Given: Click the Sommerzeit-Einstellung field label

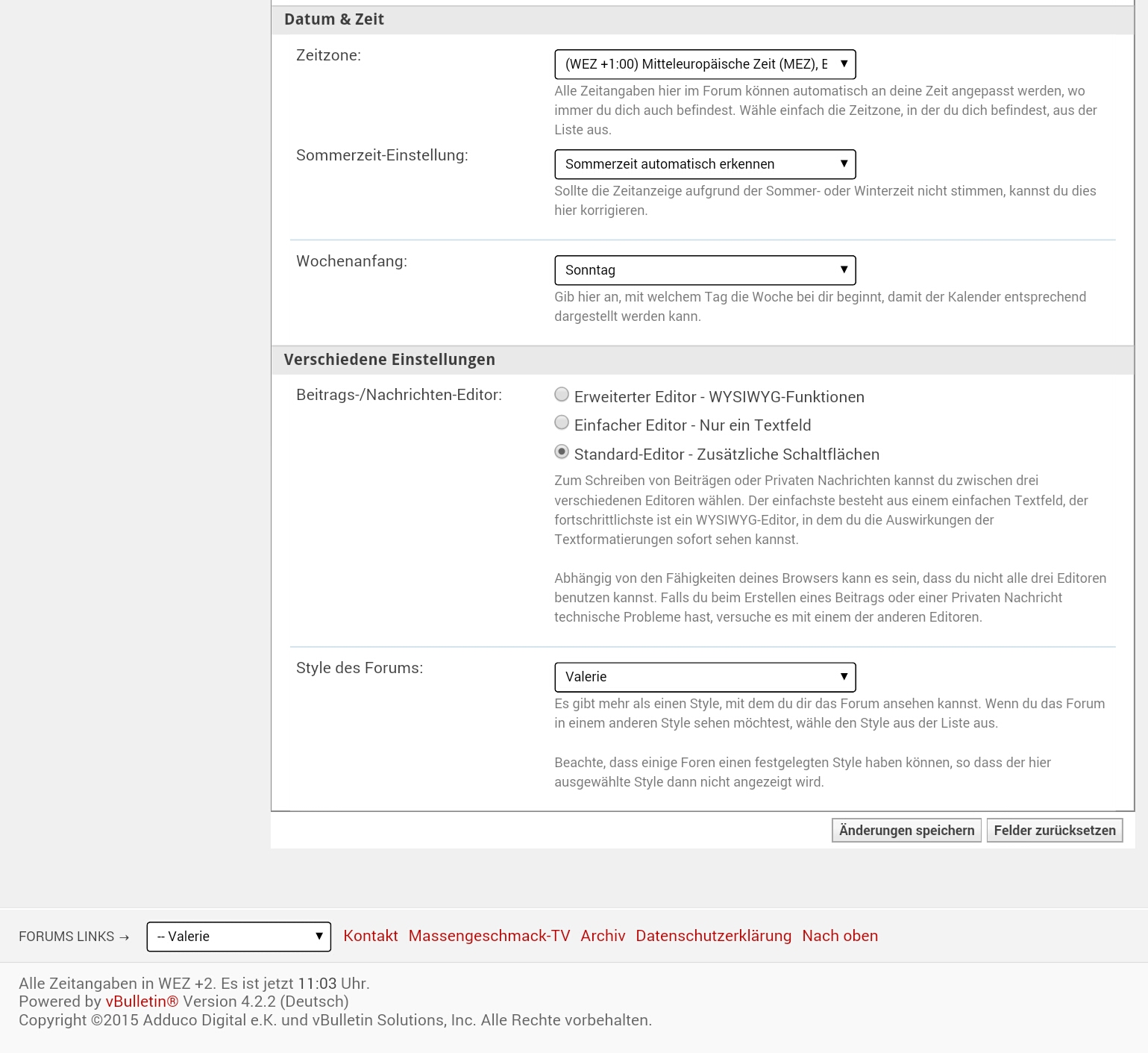Looking at the screenshot, I should click(x=382, y=155).
